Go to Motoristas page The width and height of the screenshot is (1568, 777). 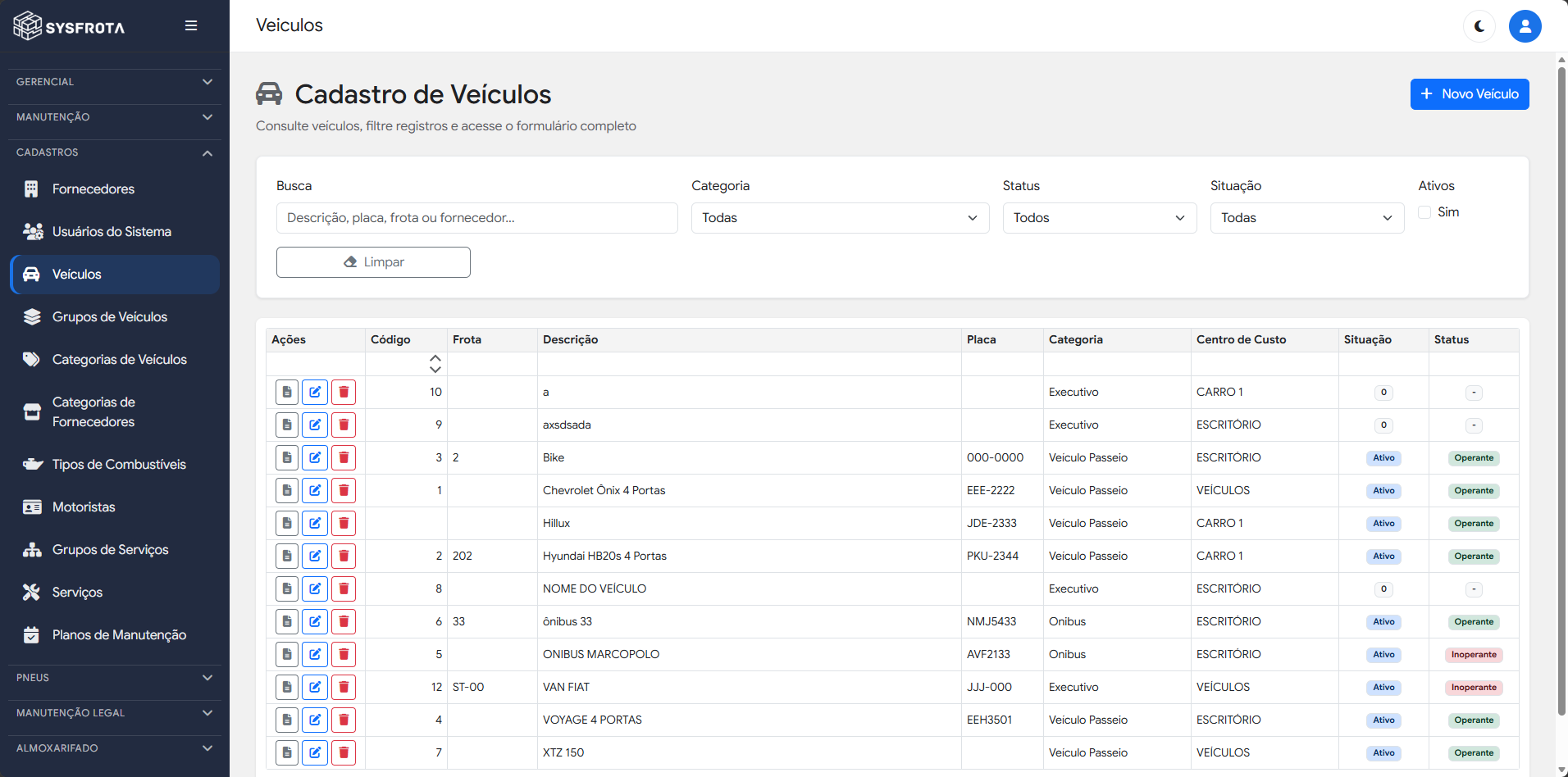tap(115, 507)
